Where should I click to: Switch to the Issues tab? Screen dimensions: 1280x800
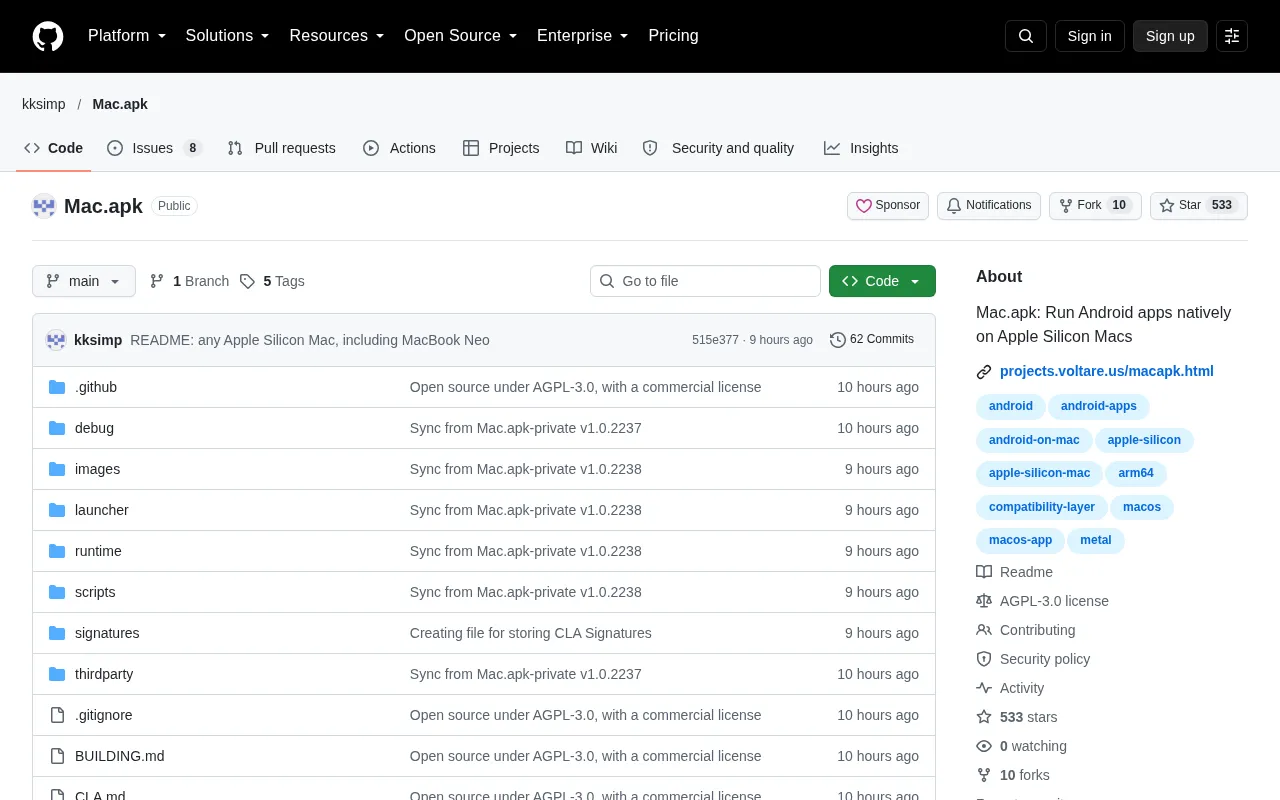pyautogui.click(x=154, y=148)
